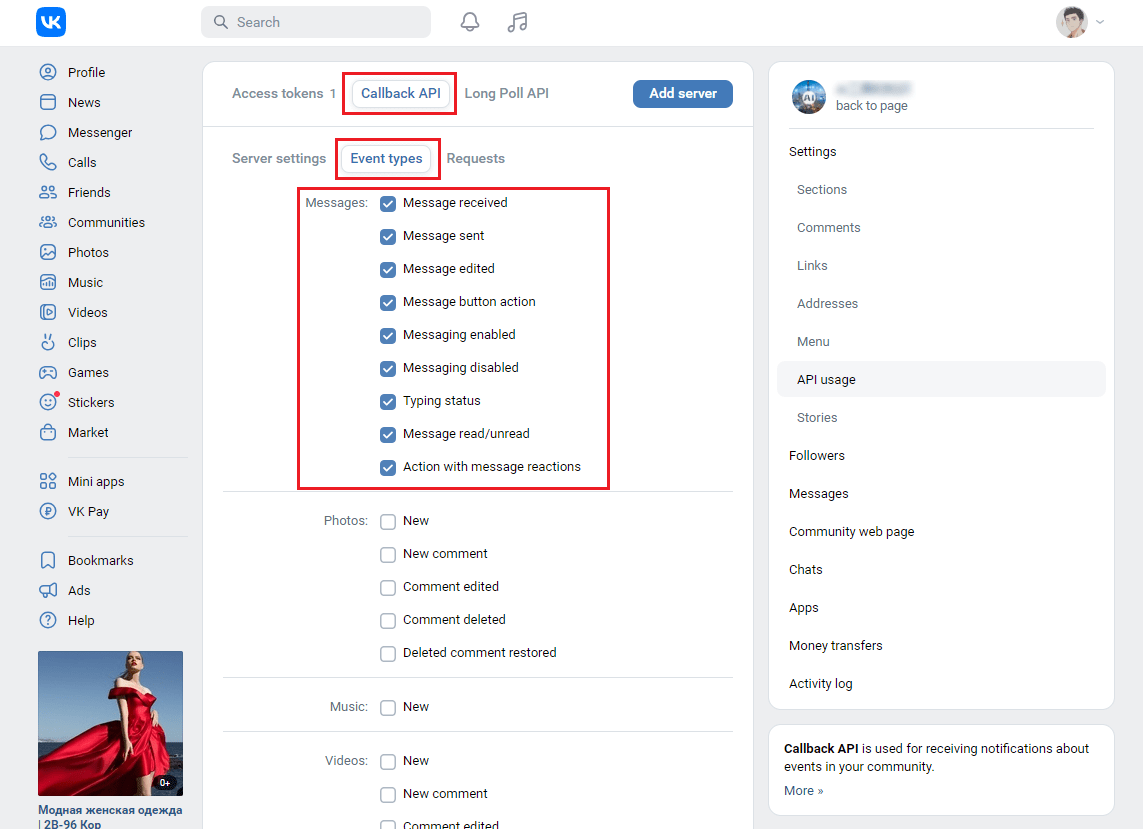Viewport: 1143px width, 829px height.
Task: Enable Music New event checkbox
Action: pyautogui.click(x=388, y=707)
